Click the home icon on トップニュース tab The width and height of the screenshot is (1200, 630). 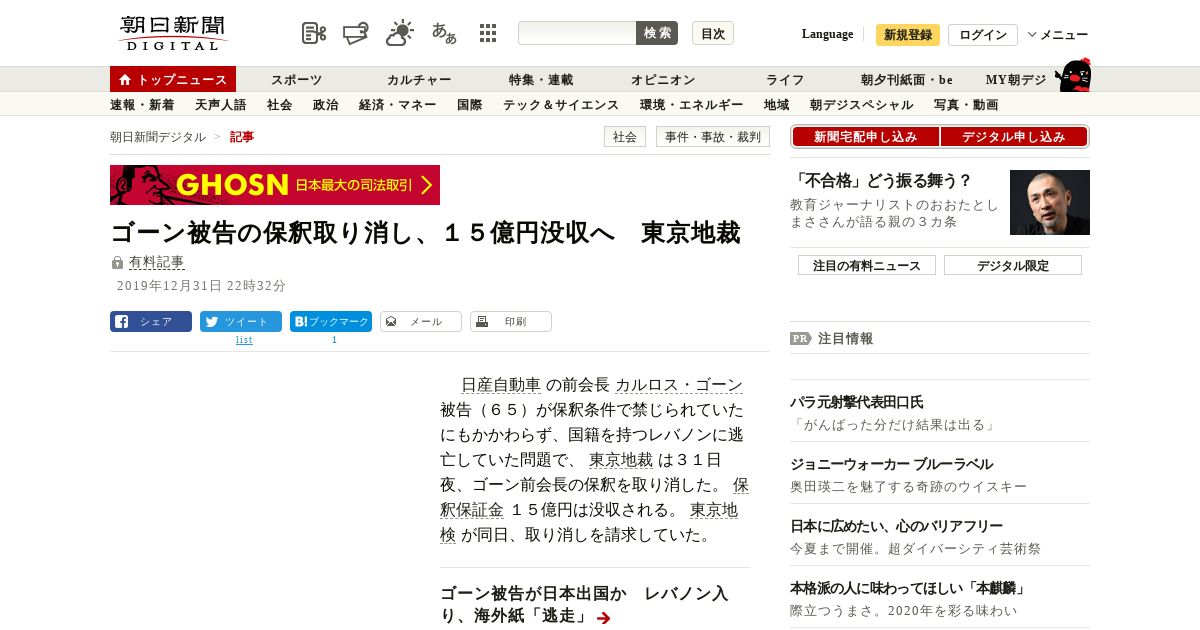tap(125, 80)
